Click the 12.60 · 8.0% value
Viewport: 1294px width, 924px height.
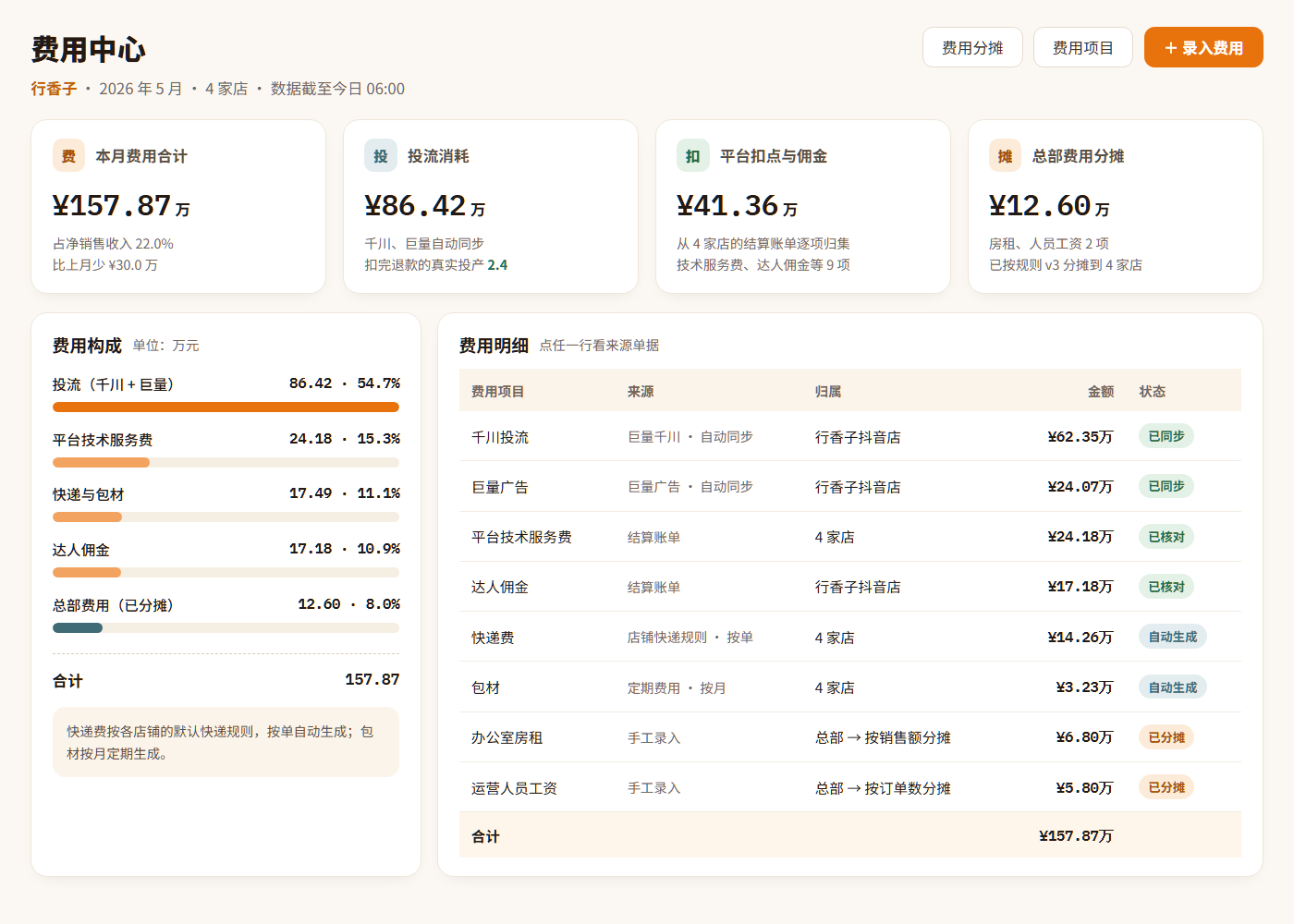point(348,604)
